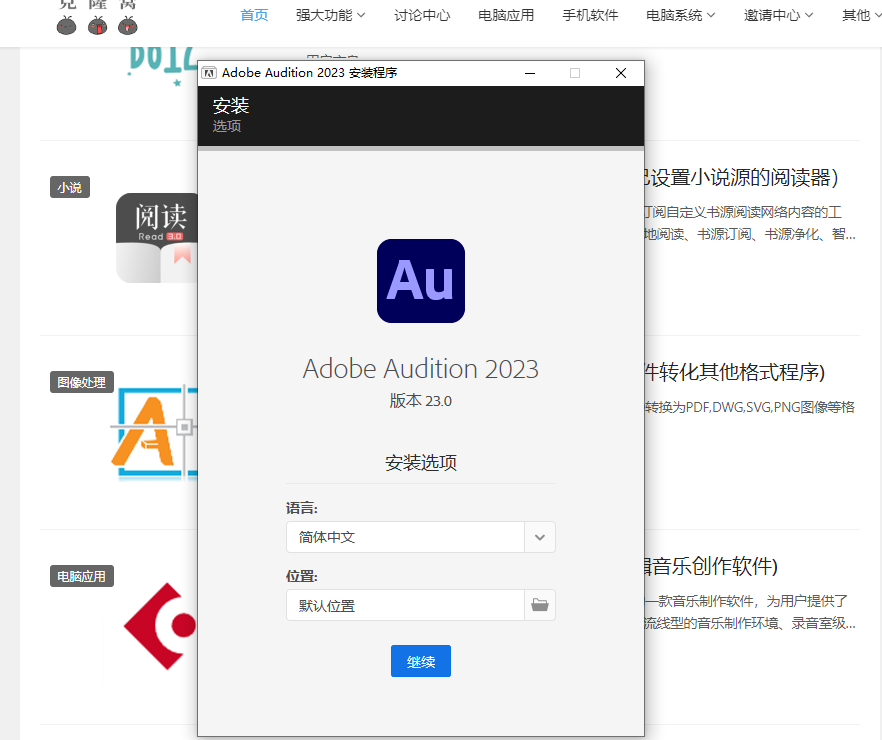
Task: Expand the 强大功能 nav menu
Action: pos(331,15)
